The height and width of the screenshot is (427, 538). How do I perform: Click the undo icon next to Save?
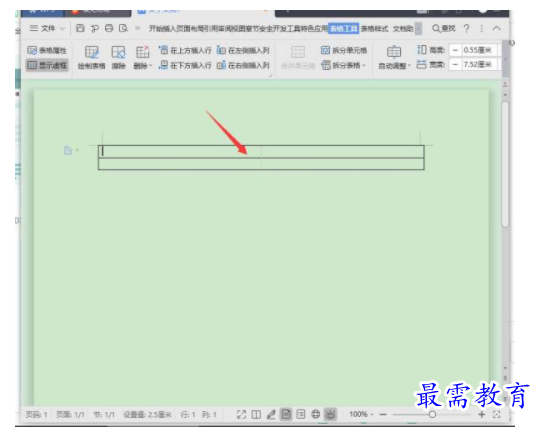95,28
